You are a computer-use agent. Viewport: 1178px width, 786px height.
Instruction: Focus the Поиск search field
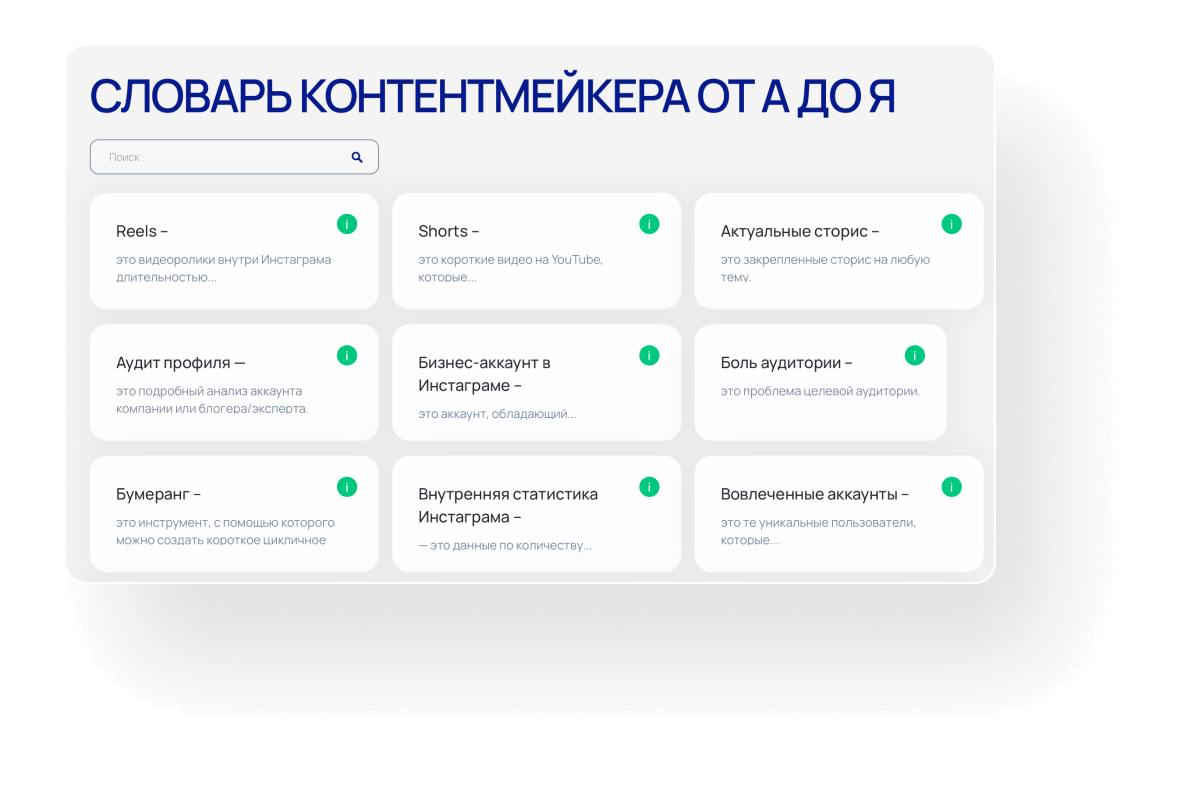234,157
